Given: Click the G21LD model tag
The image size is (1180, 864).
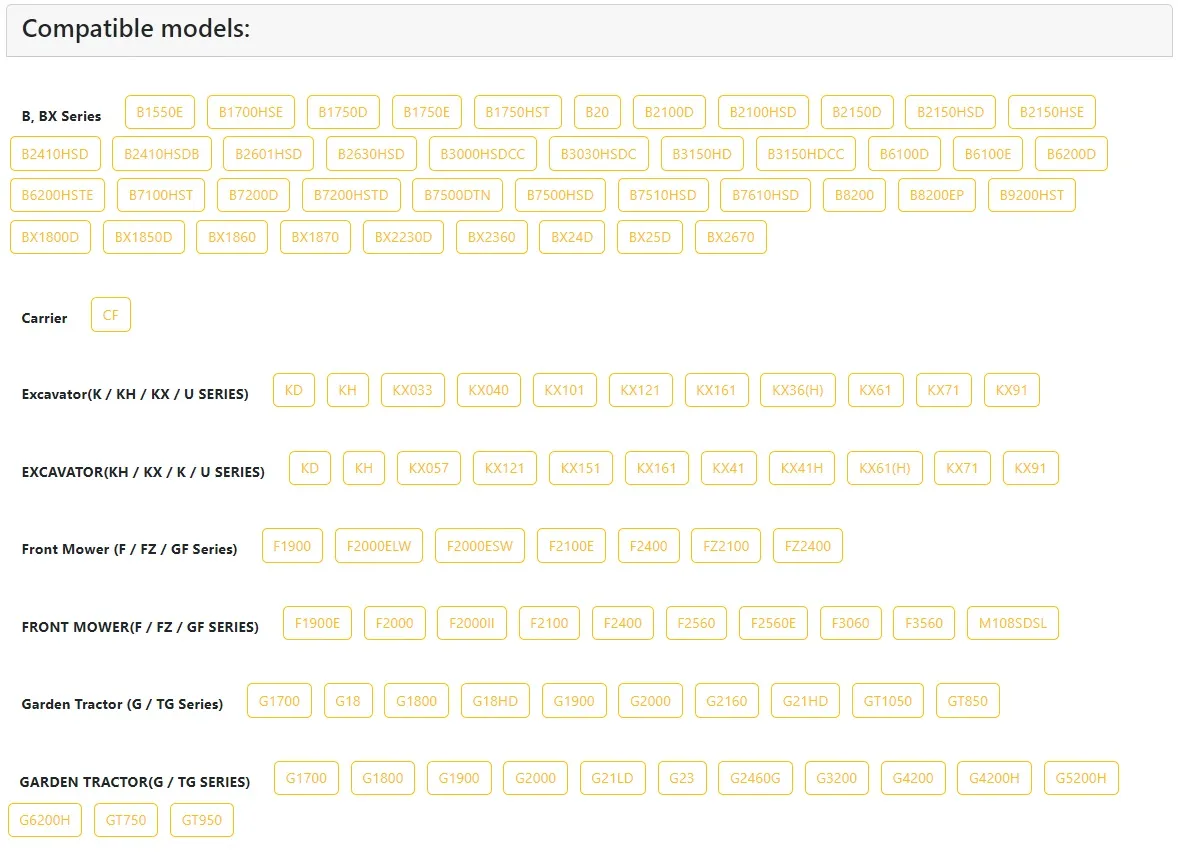Looking at the screenshot, I should click(x=612, y=778).
